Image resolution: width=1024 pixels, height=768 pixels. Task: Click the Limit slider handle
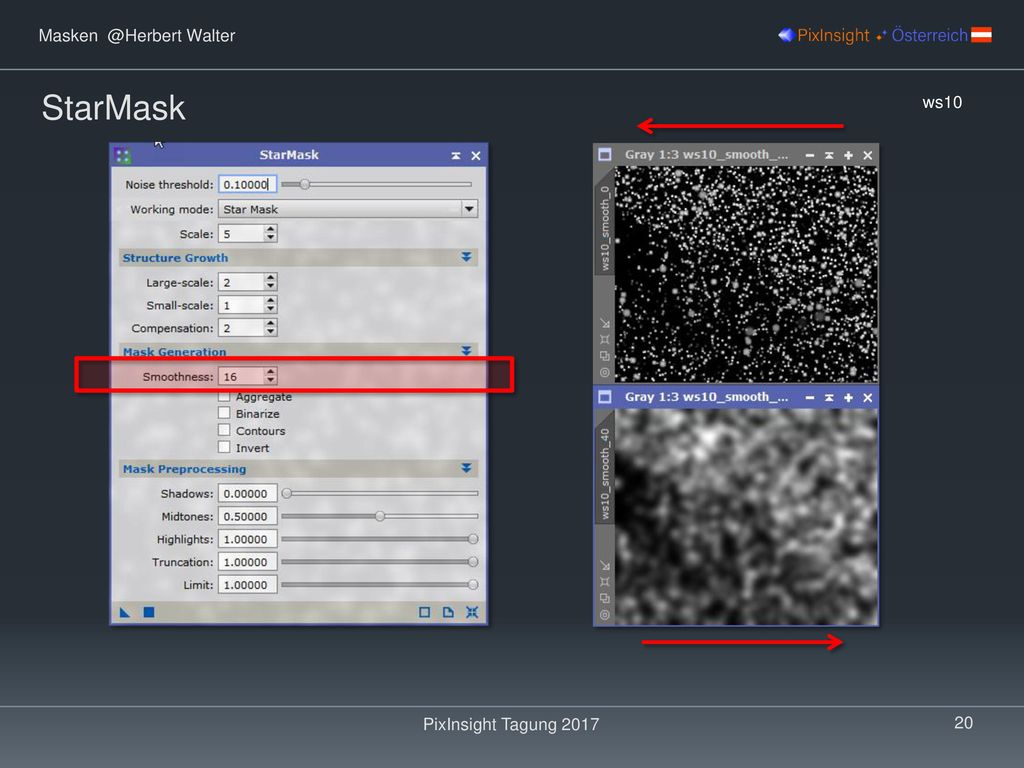click(473, 584)
